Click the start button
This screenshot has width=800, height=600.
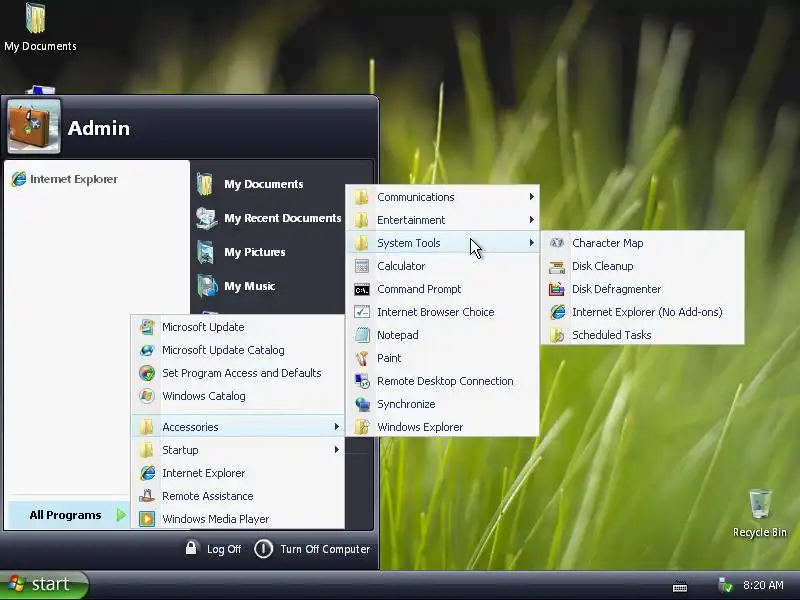point(44,584)
